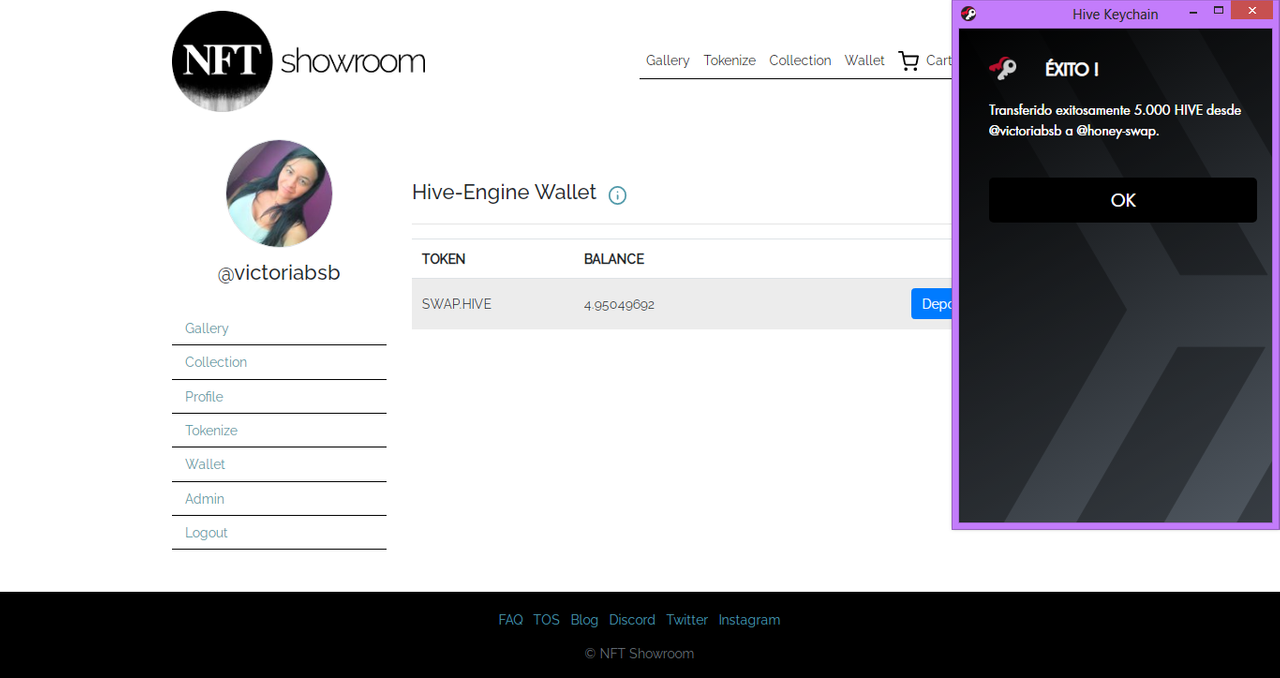This screenshot has height=678, width=1280.
Task: Click the transfer success message text
Action: pos(1115,120)
